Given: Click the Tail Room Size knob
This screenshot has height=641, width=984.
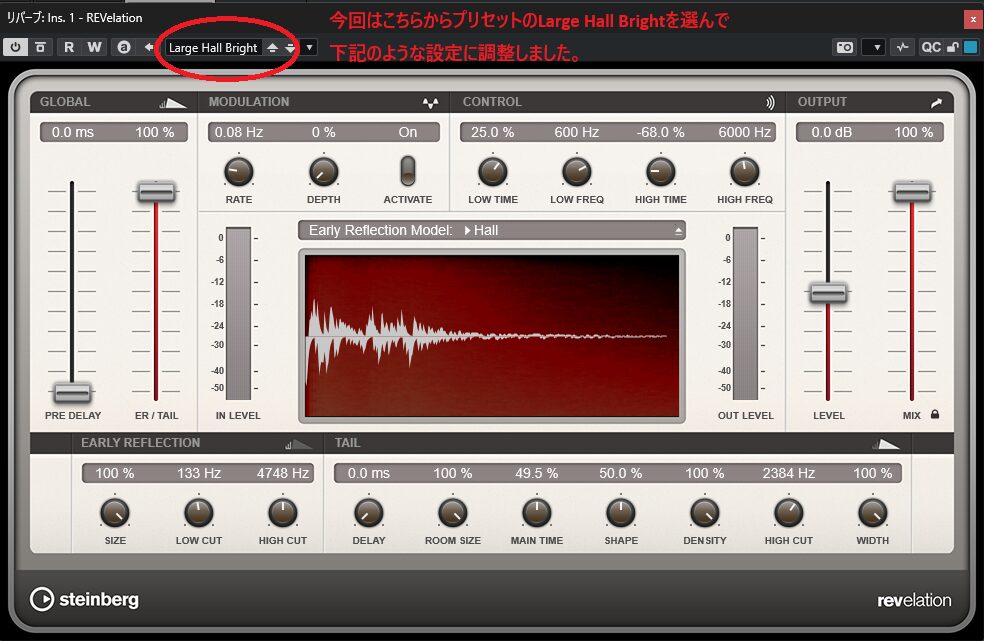Looking at the screenshot, I should pyautogui.click(x=452, y=513).
